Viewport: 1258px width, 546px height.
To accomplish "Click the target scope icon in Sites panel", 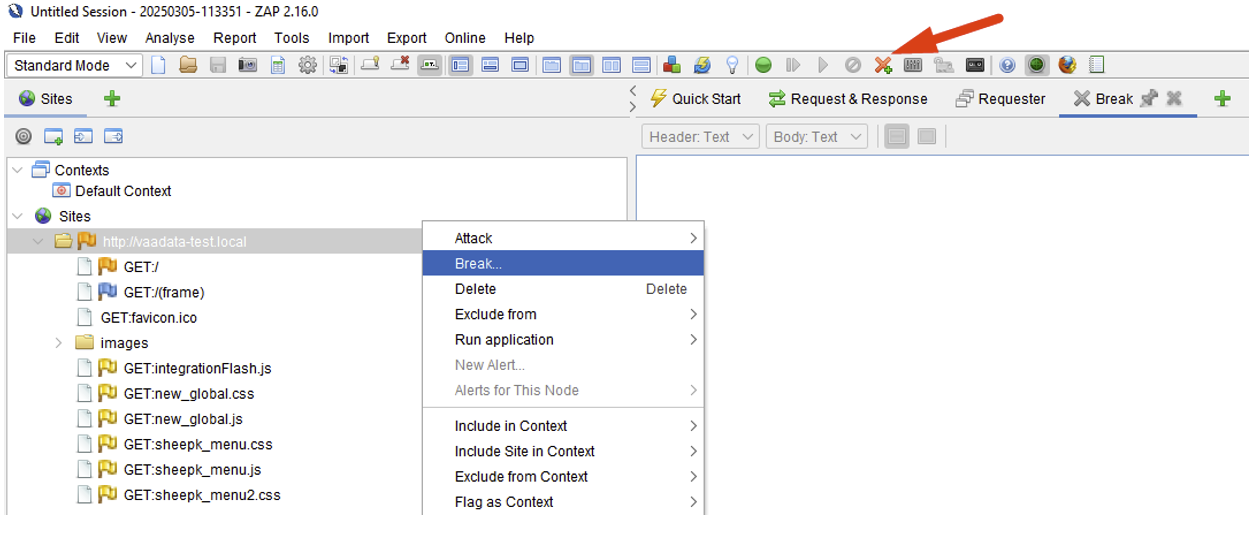I will coord(24,136).
